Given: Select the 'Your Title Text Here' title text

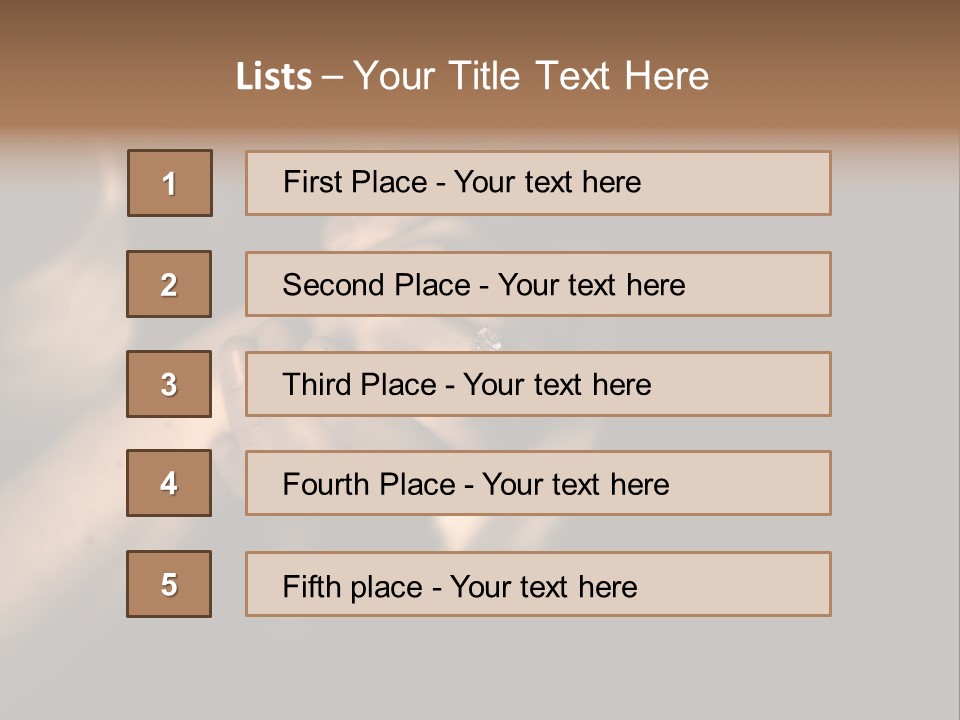Looking at the screenshot, I should (531, 76).
